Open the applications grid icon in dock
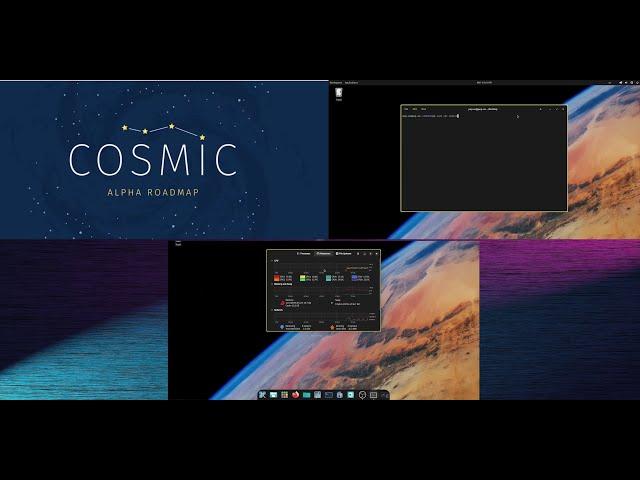The image size is (640, 480). tap(284, 395)
